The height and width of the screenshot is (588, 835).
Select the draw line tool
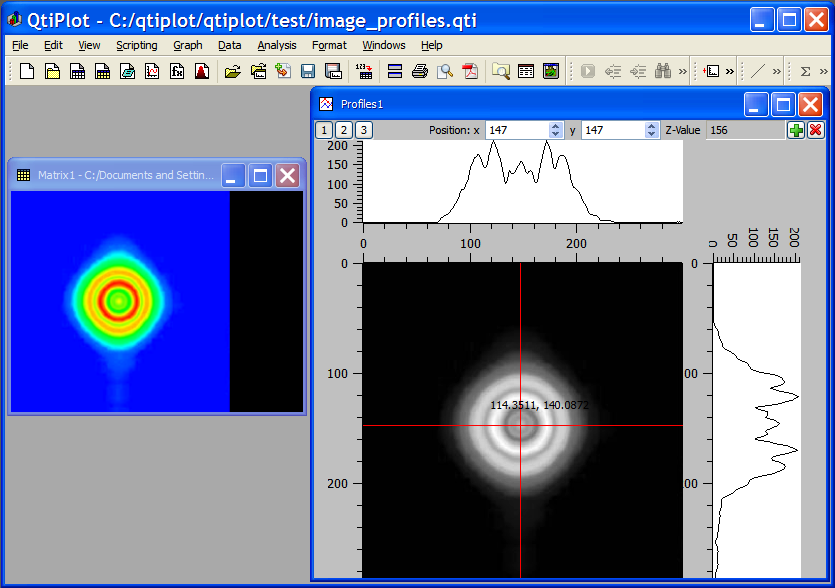point(758,71)
